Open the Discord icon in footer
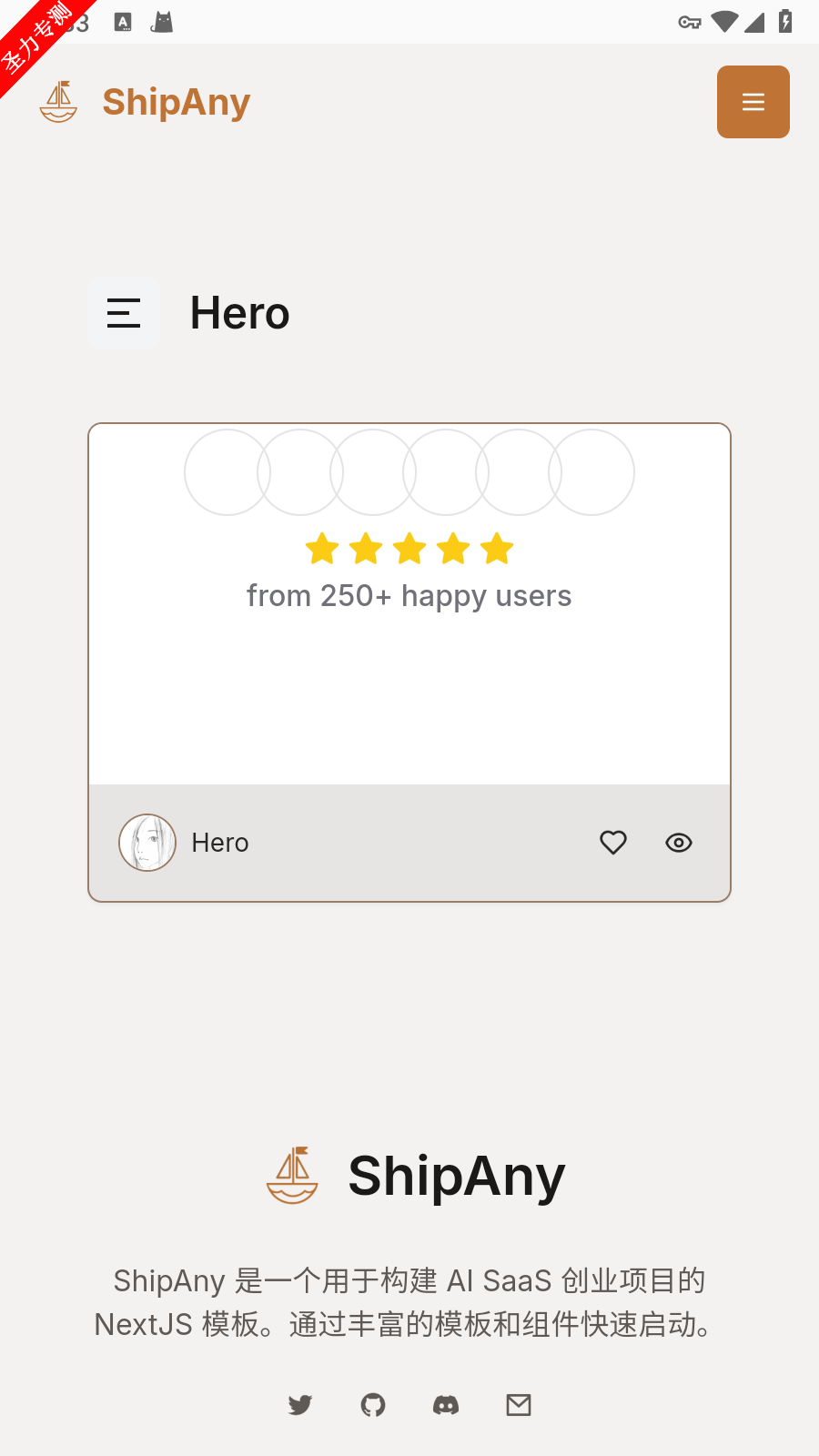Image resolution: width=819 pixels, height=1456 pixels. (446, 1405)
